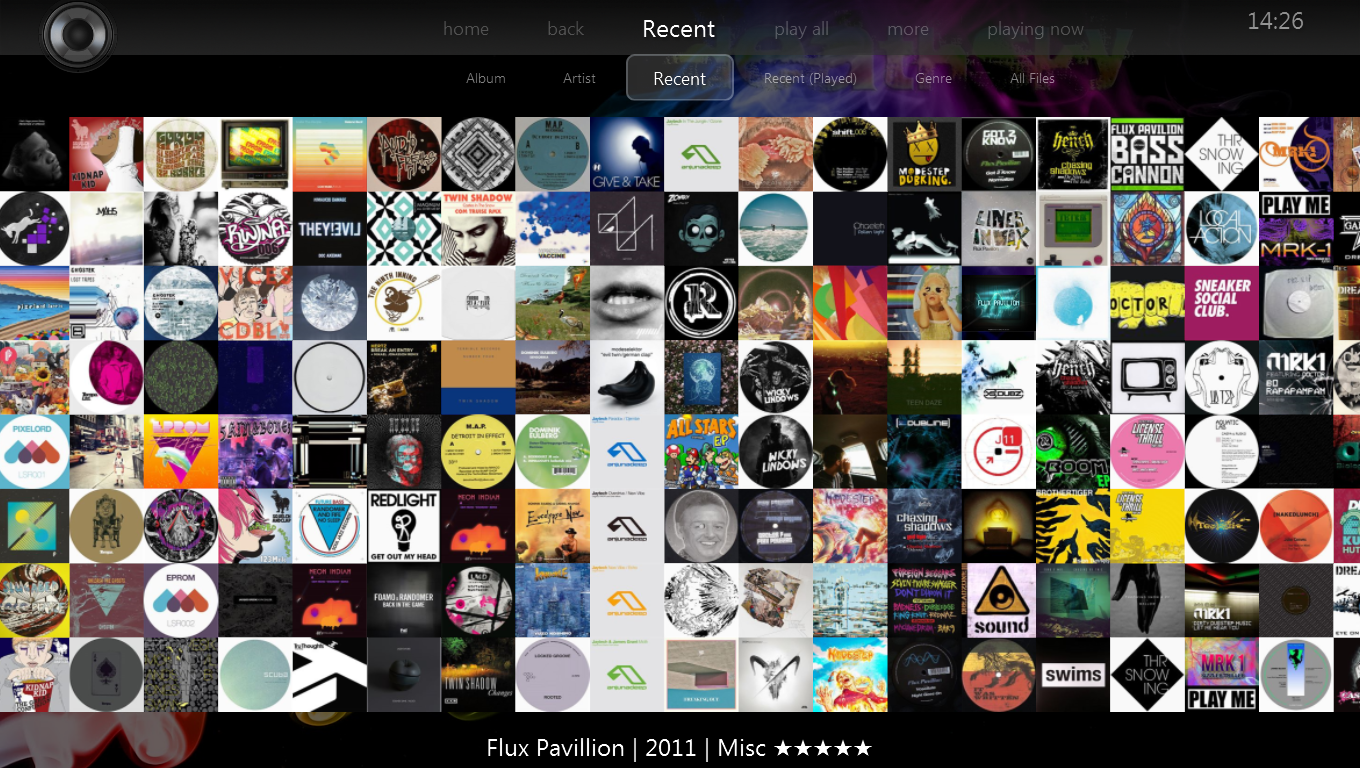The image size is (1360, 768).
Task: Switch to the Recent (Played) tab
Action: 810,78
